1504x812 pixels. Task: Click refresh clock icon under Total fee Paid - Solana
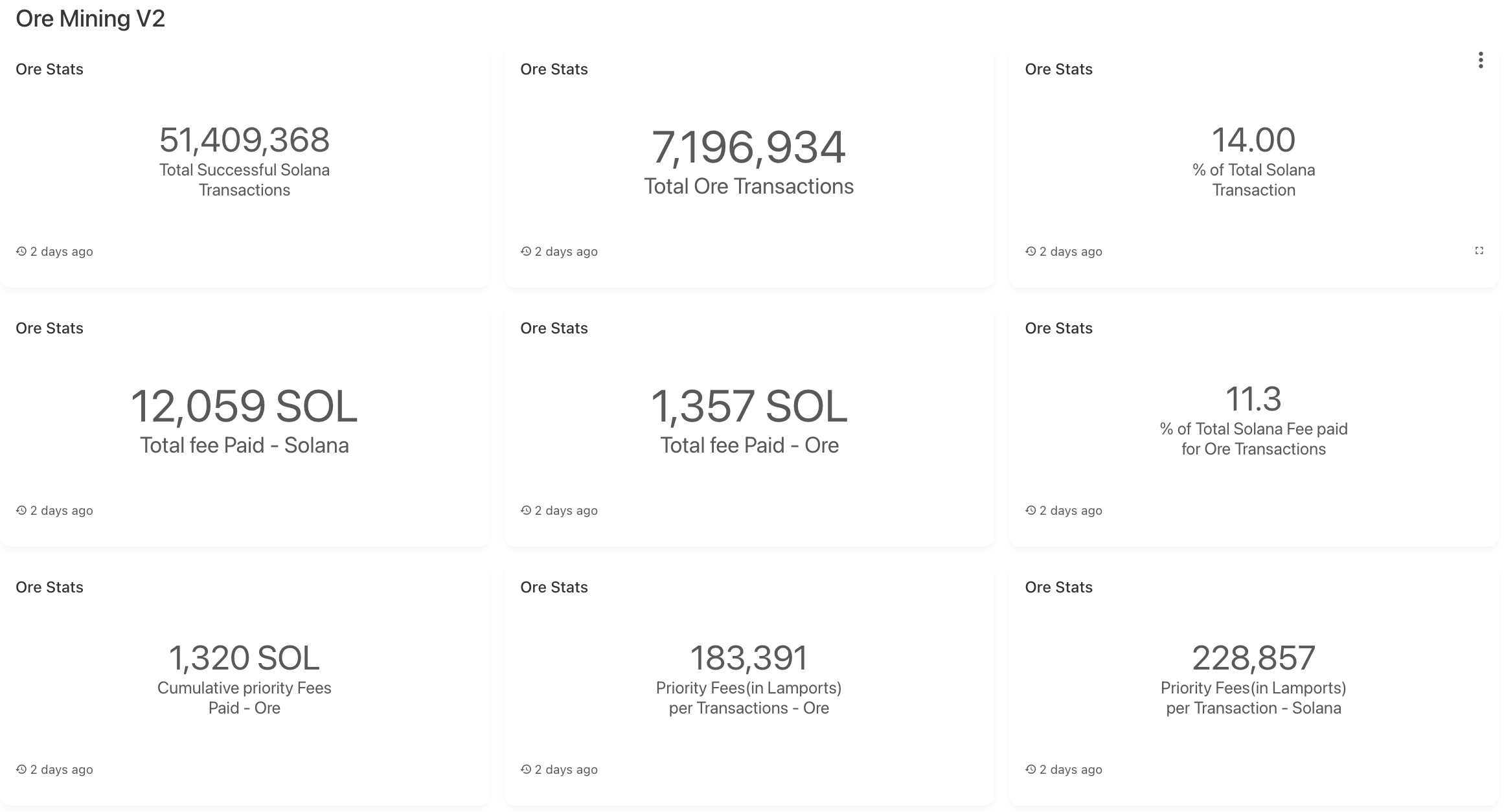tap(21, 510)
